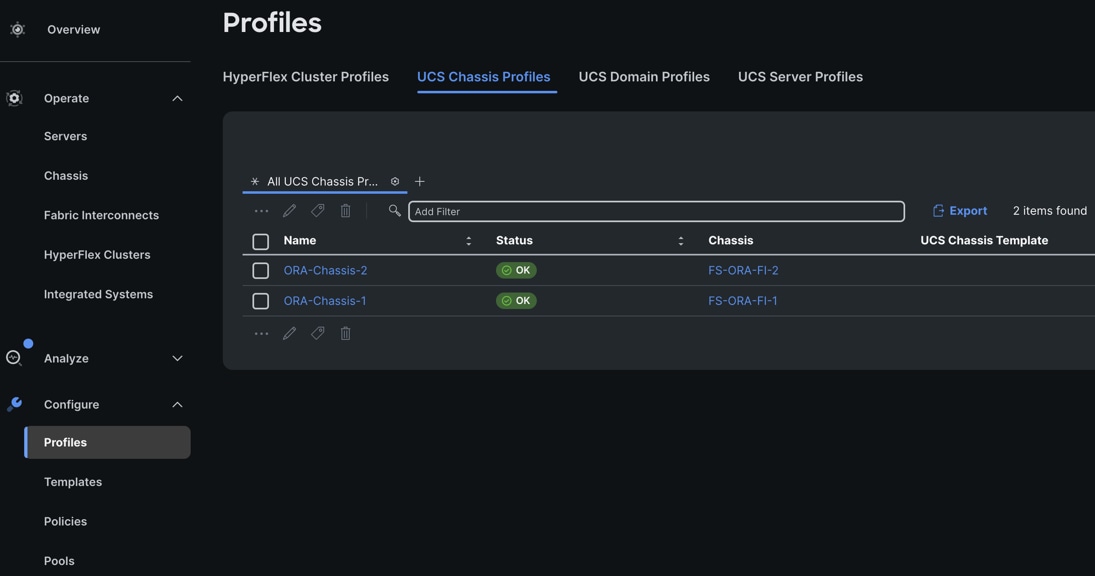Image resolution: width=1095 pixels, height=576 pixels.
Task: Switch to the UCS Server Profiles tab
Action: coord(800,77)
